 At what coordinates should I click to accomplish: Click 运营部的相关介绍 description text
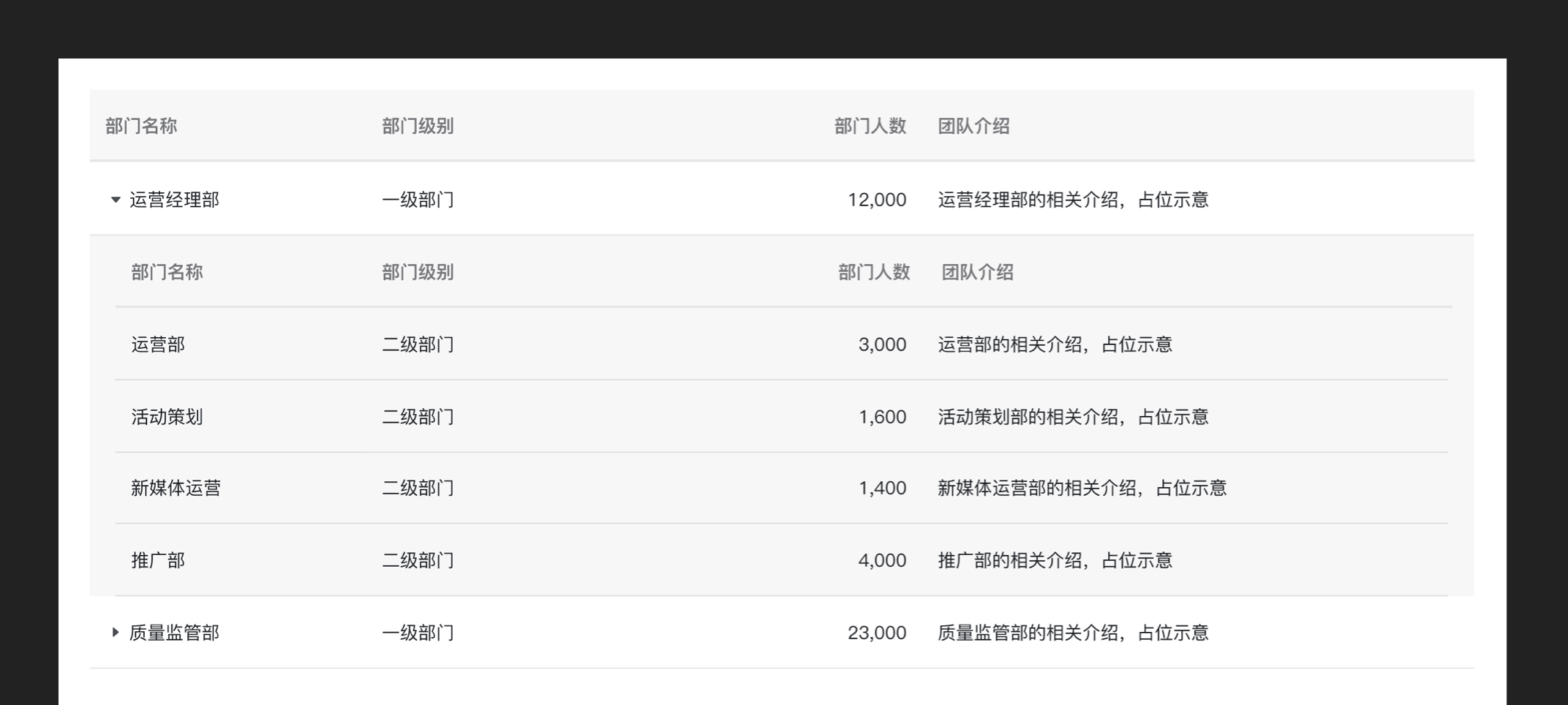tap(1055, 344)
